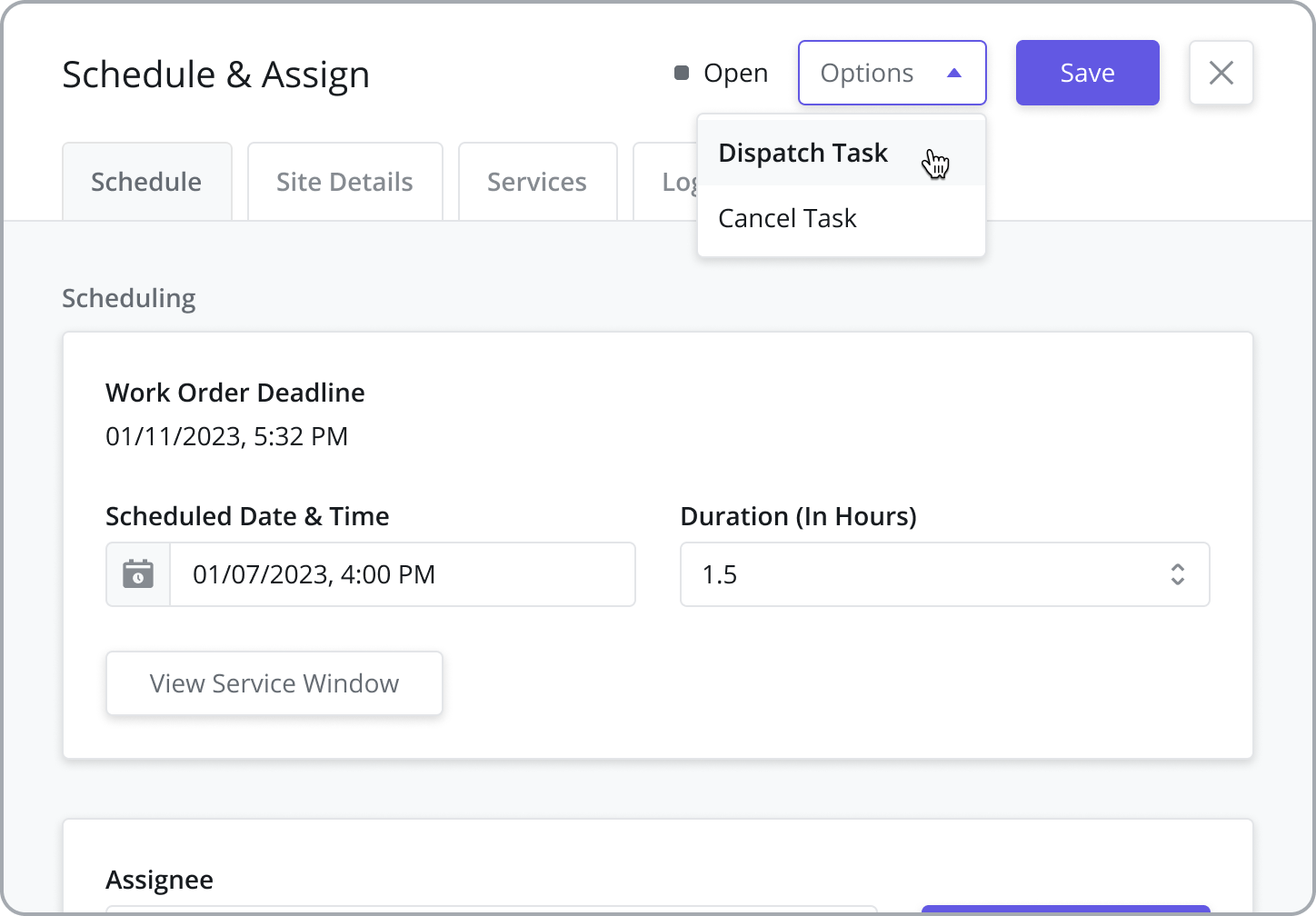Switch to the Schedule tab
Viewport: 1316px width, 916px height.
146,182
